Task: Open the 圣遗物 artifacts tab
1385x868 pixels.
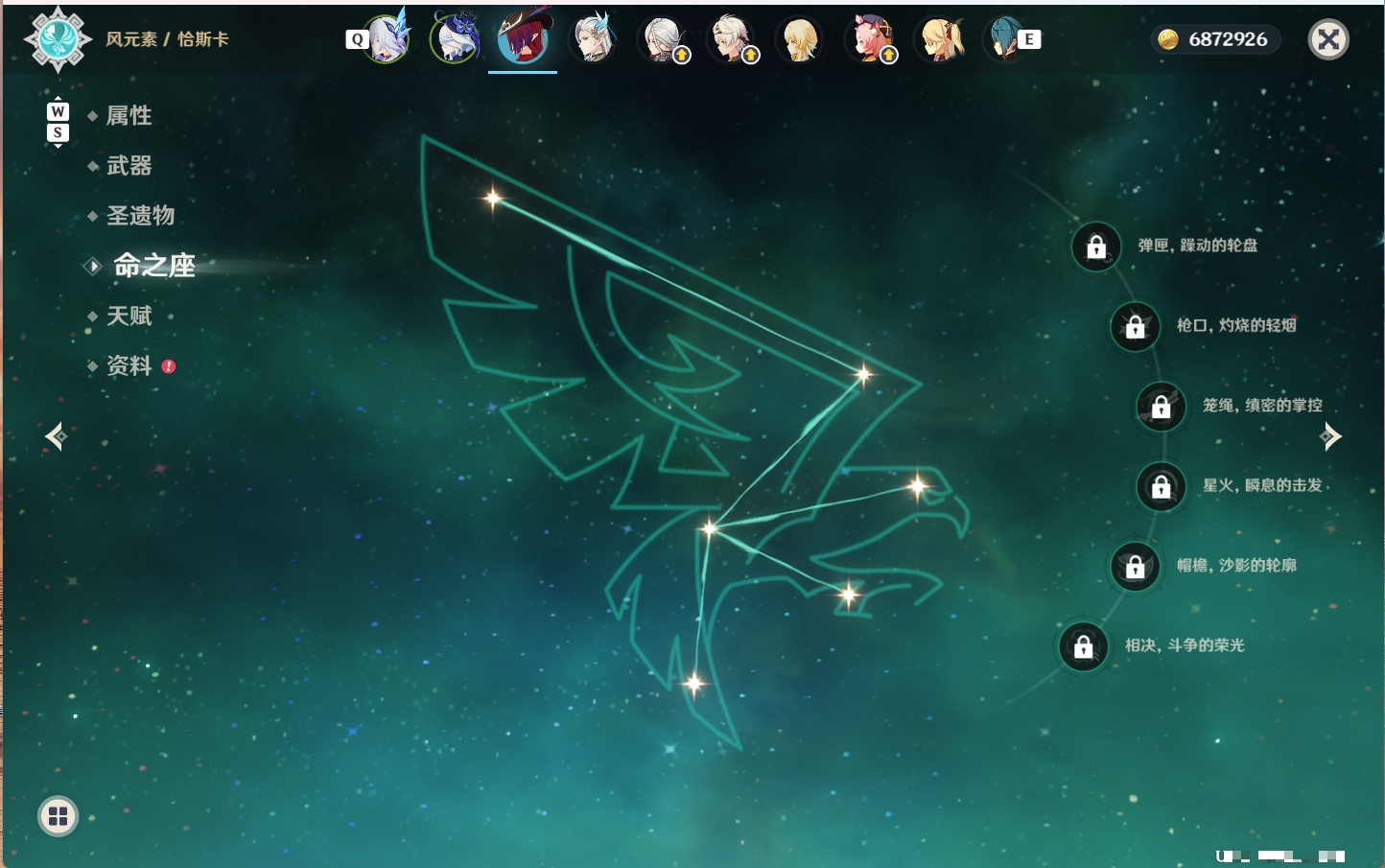Action: (x=140, y=216)
